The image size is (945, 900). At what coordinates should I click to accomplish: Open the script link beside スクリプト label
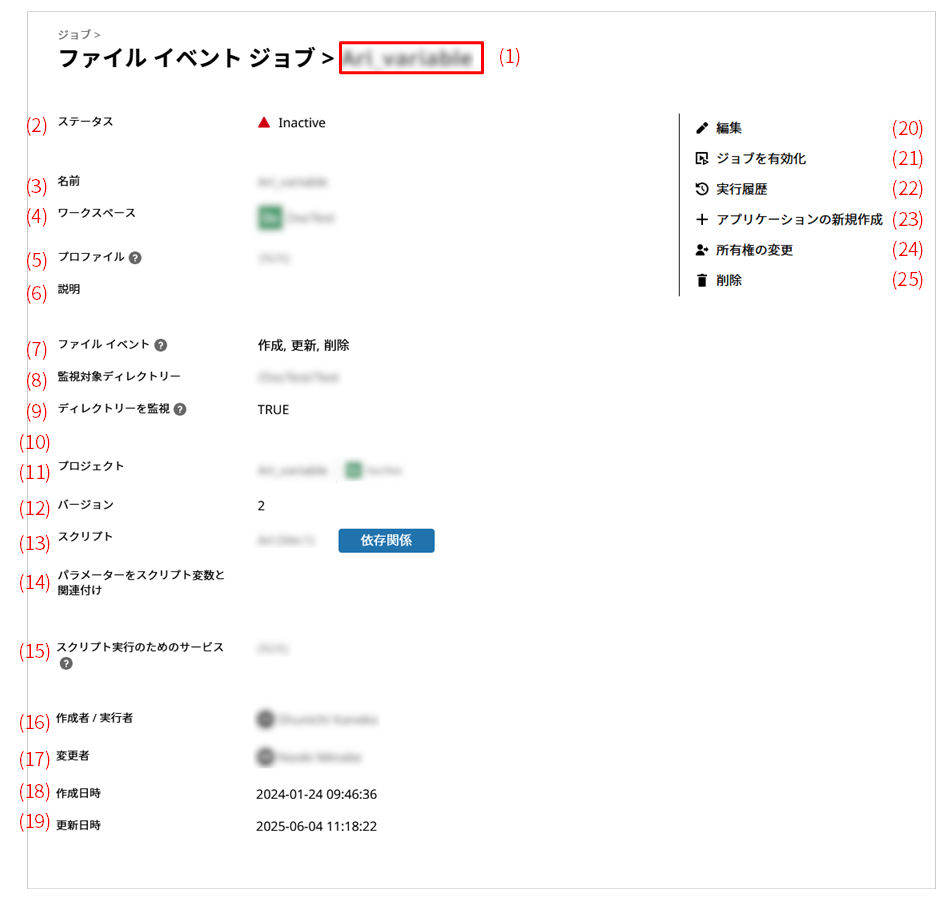coord(286,541)
